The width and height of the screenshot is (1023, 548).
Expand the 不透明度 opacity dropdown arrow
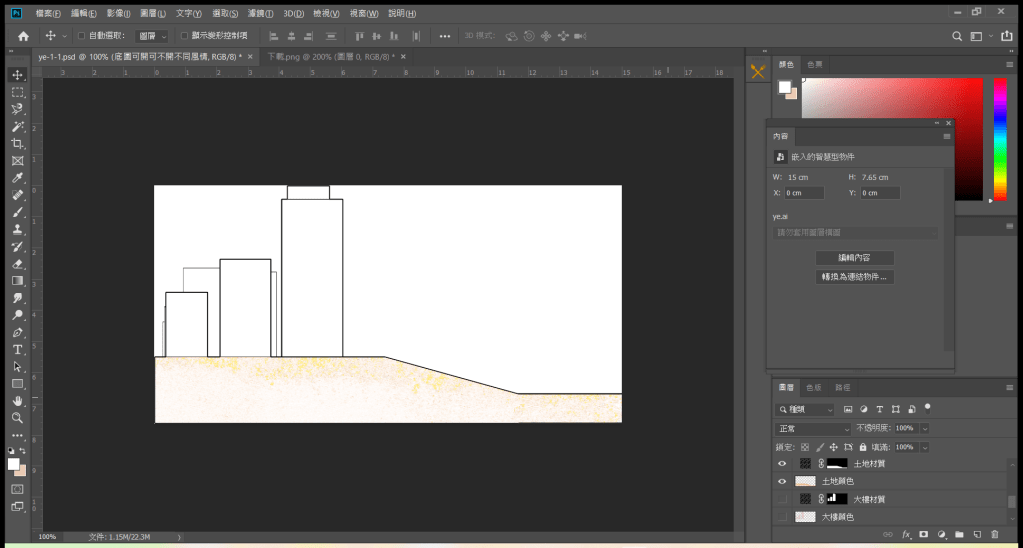click(x=924, y=428)
